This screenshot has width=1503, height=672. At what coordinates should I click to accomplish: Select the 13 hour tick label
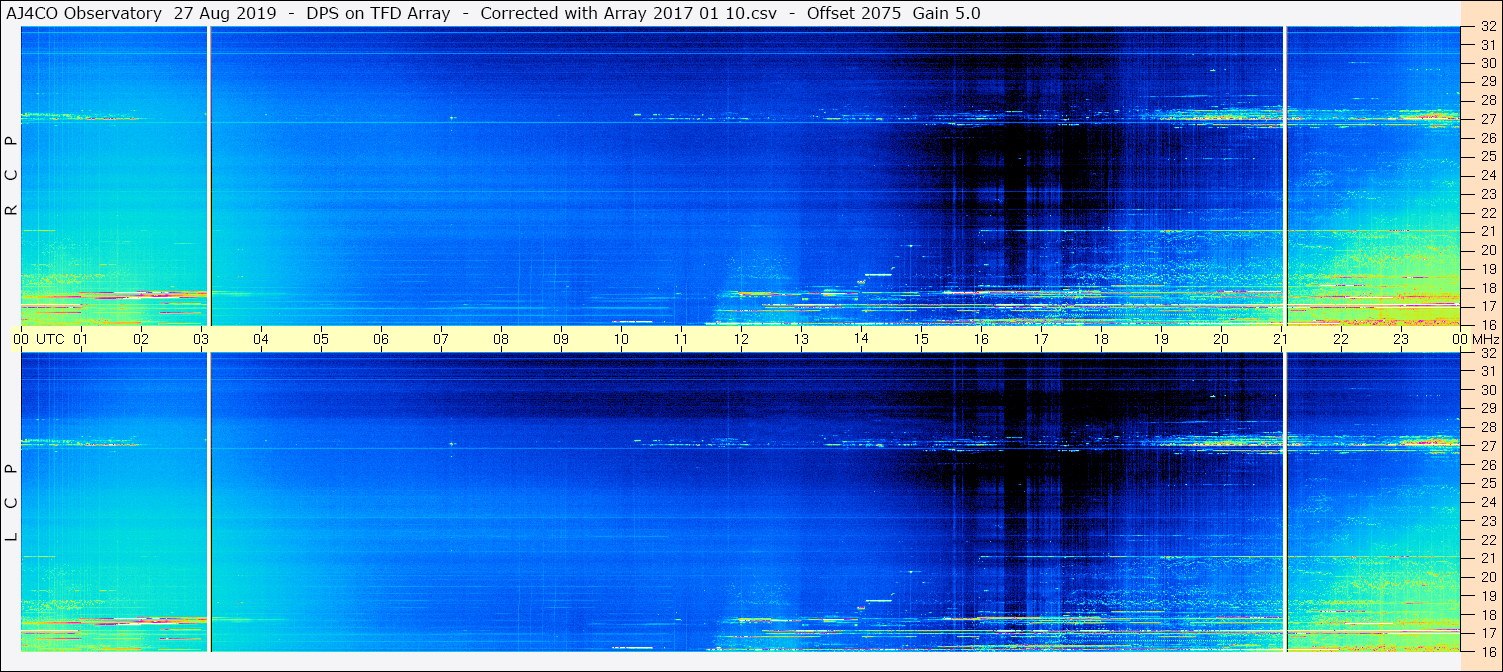click(x=801, y=339)
